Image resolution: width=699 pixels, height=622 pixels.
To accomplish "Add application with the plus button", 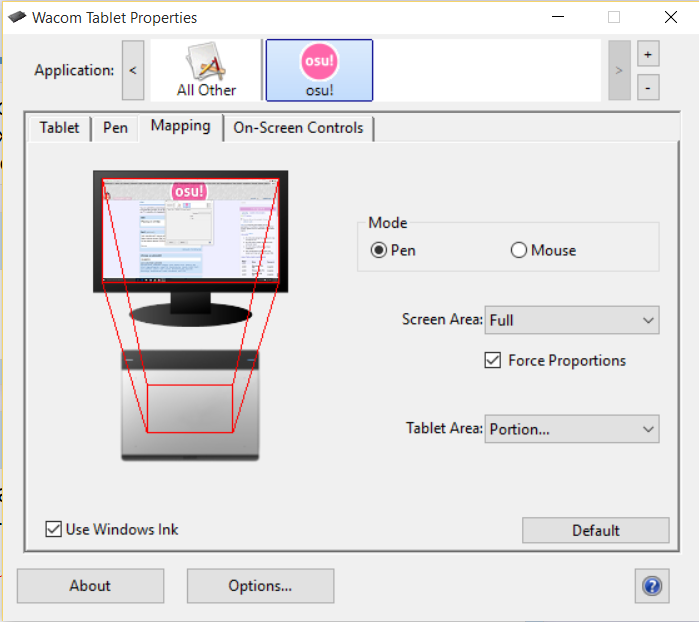I will pos(648,54).
